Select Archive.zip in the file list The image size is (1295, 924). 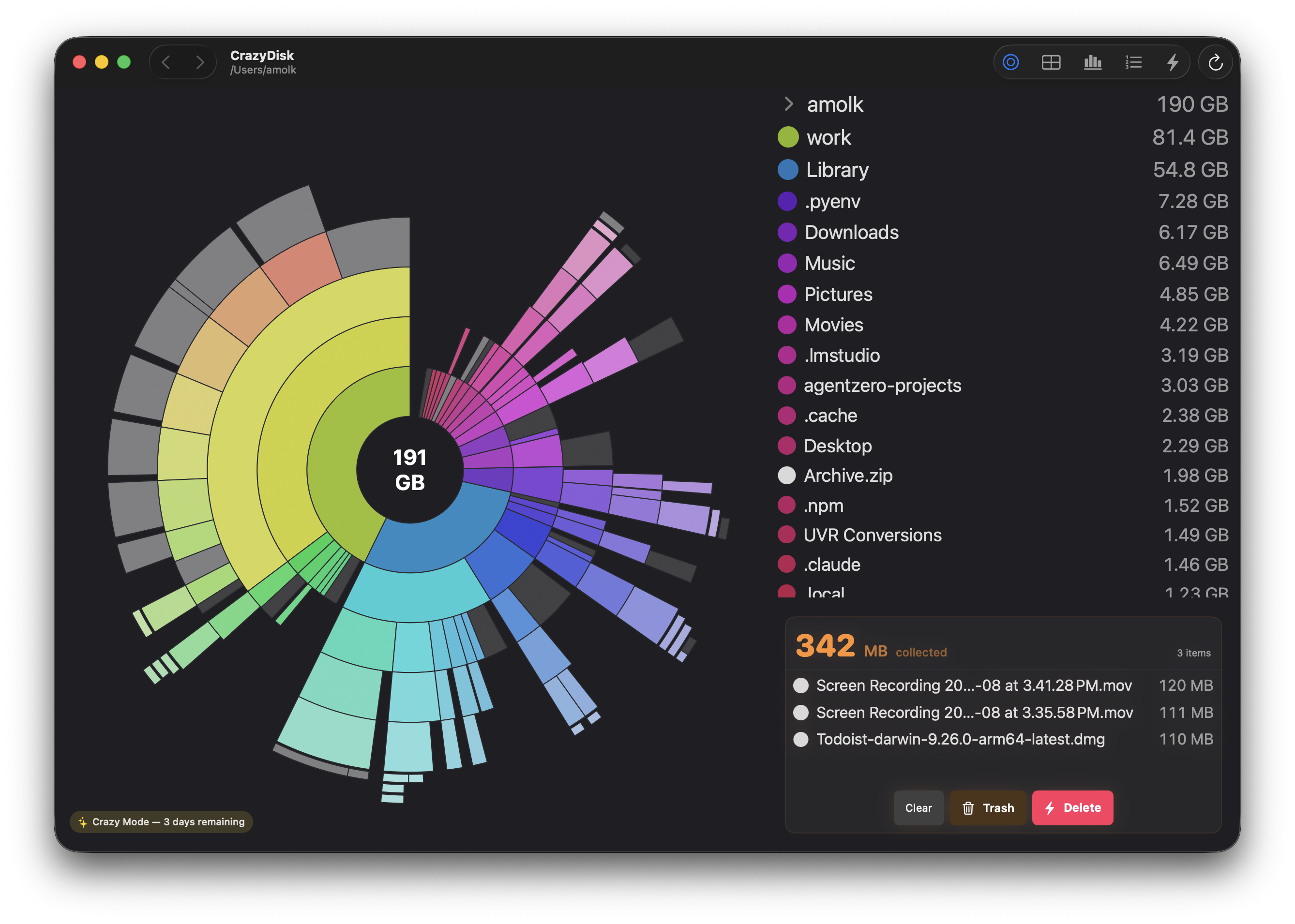pos(848,476)
